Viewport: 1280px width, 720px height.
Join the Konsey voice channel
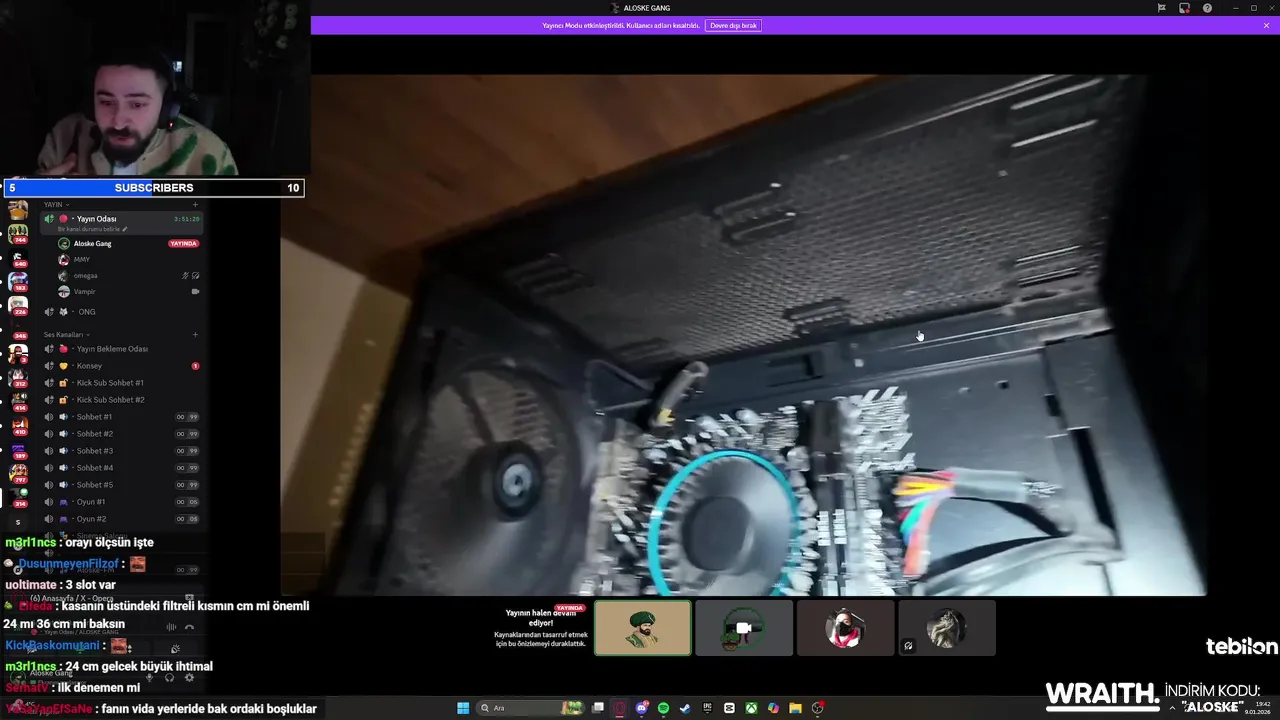[x=121, y=366]
